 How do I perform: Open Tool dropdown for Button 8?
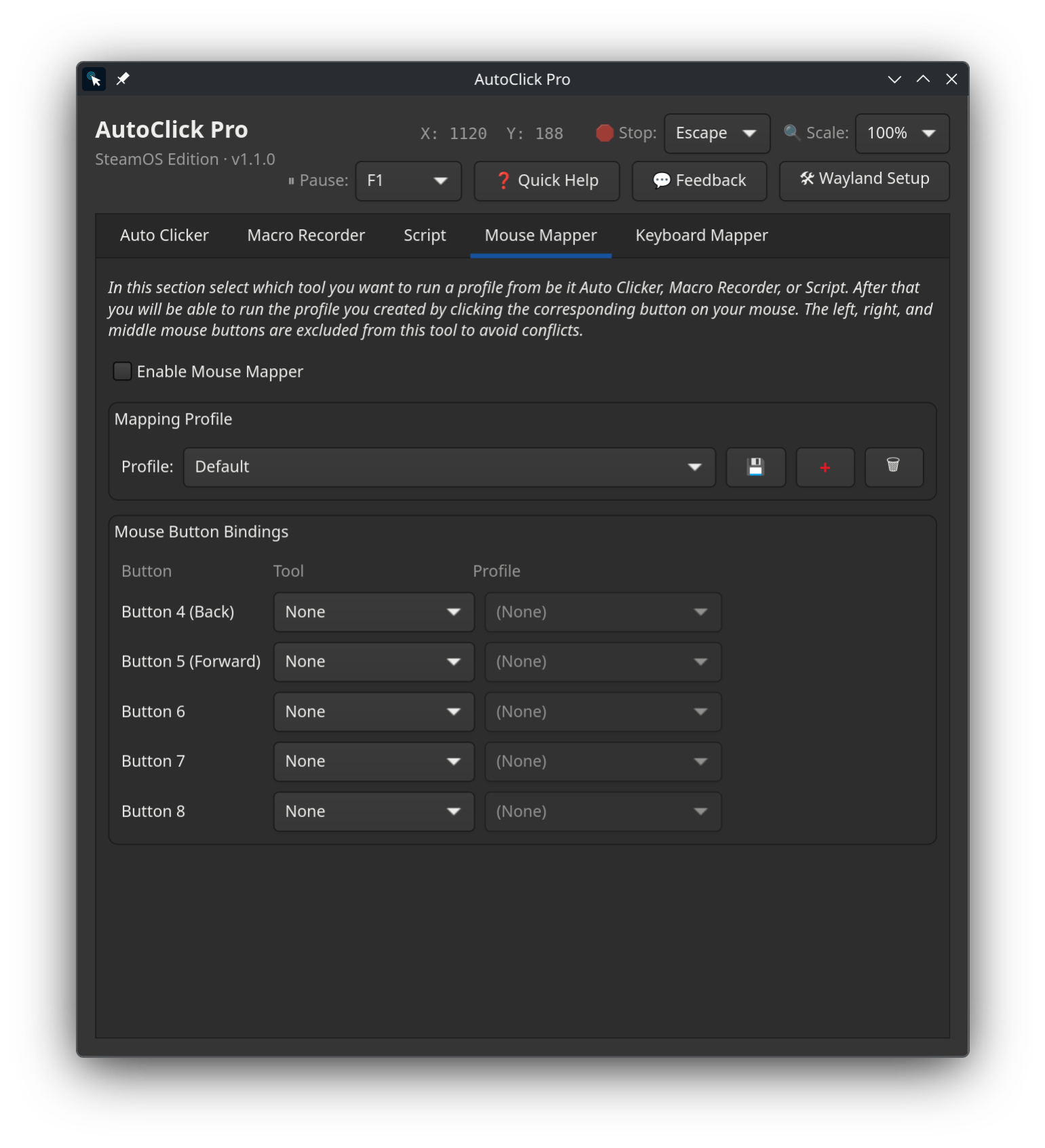point(374,811)
